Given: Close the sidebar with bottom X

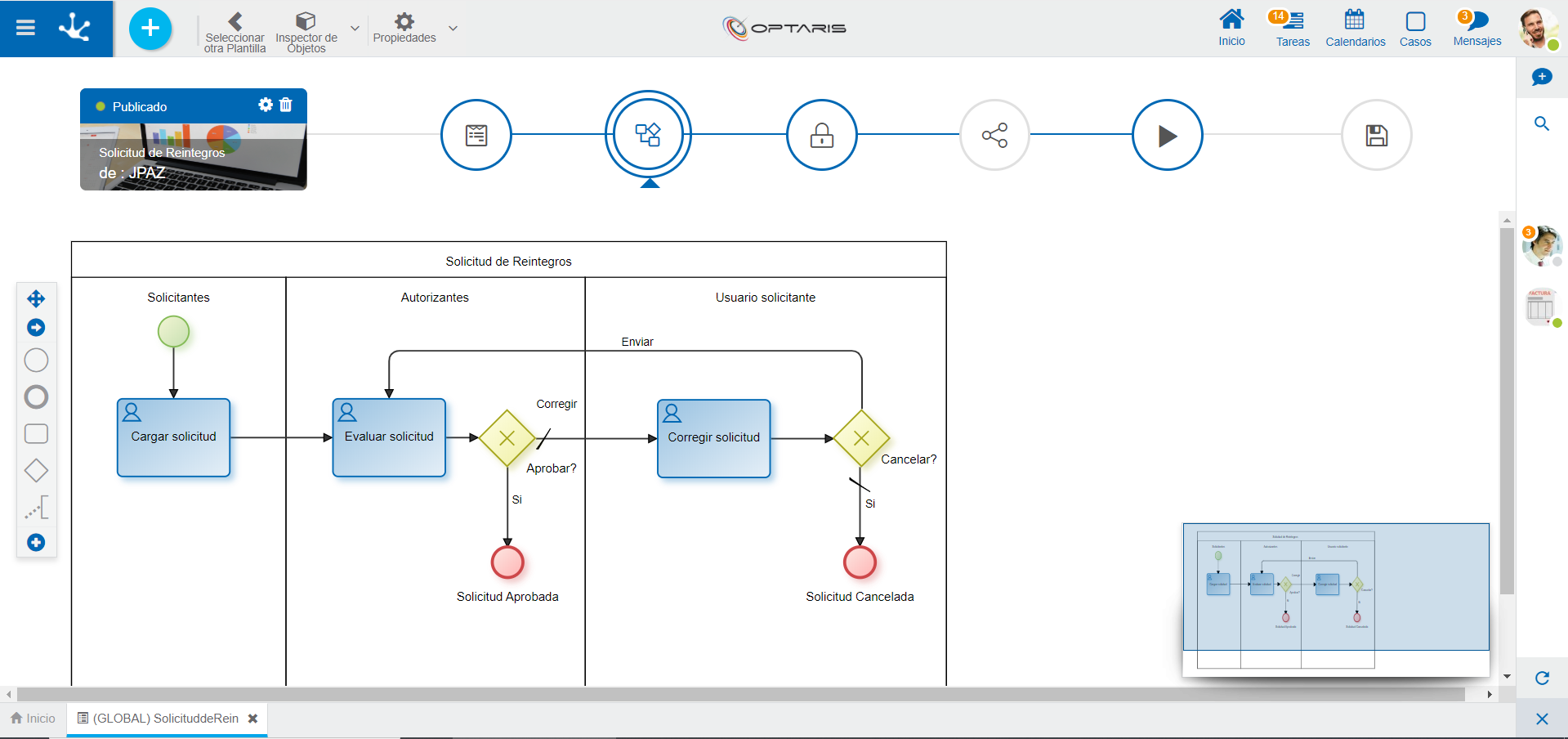Looking at the screenshot, I should pyautogui.click(x=1542, y=719).
